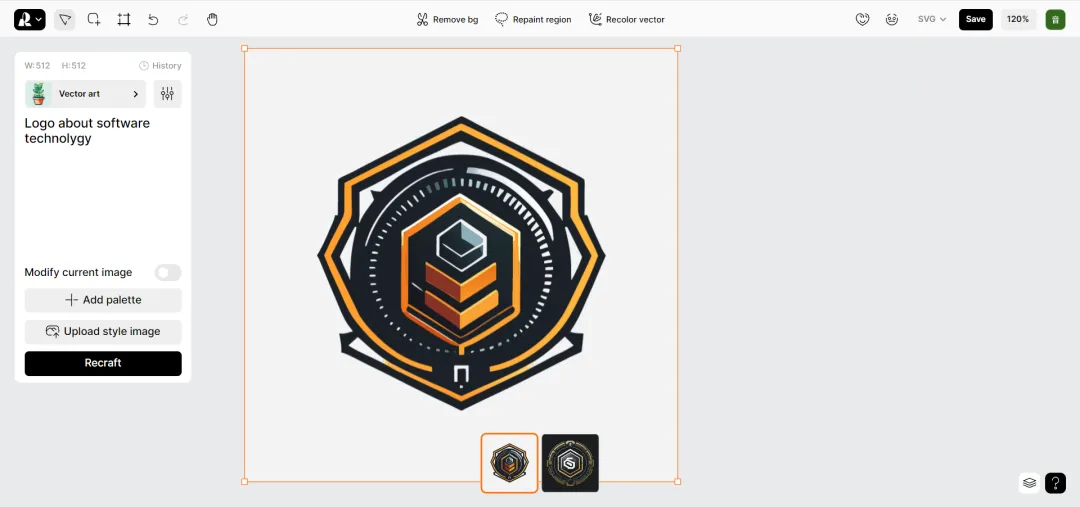Choose Recolor vector option
The width and height of the screenshot is (1080, 507).
pyautogui.click(x=626, y=19)
